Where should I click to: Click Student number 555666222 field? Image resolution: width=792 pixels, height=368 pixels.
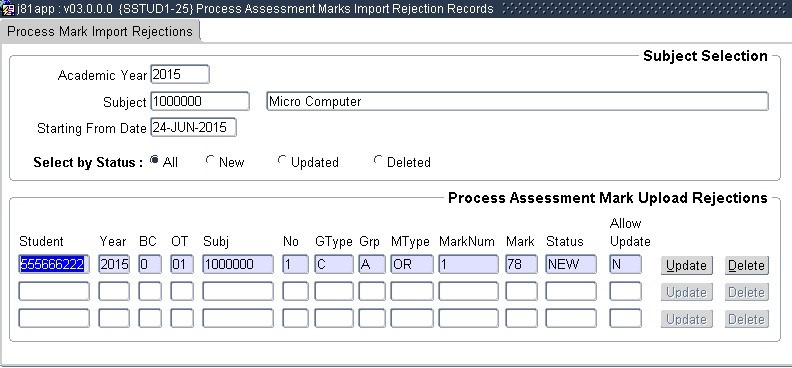point(54,265)
